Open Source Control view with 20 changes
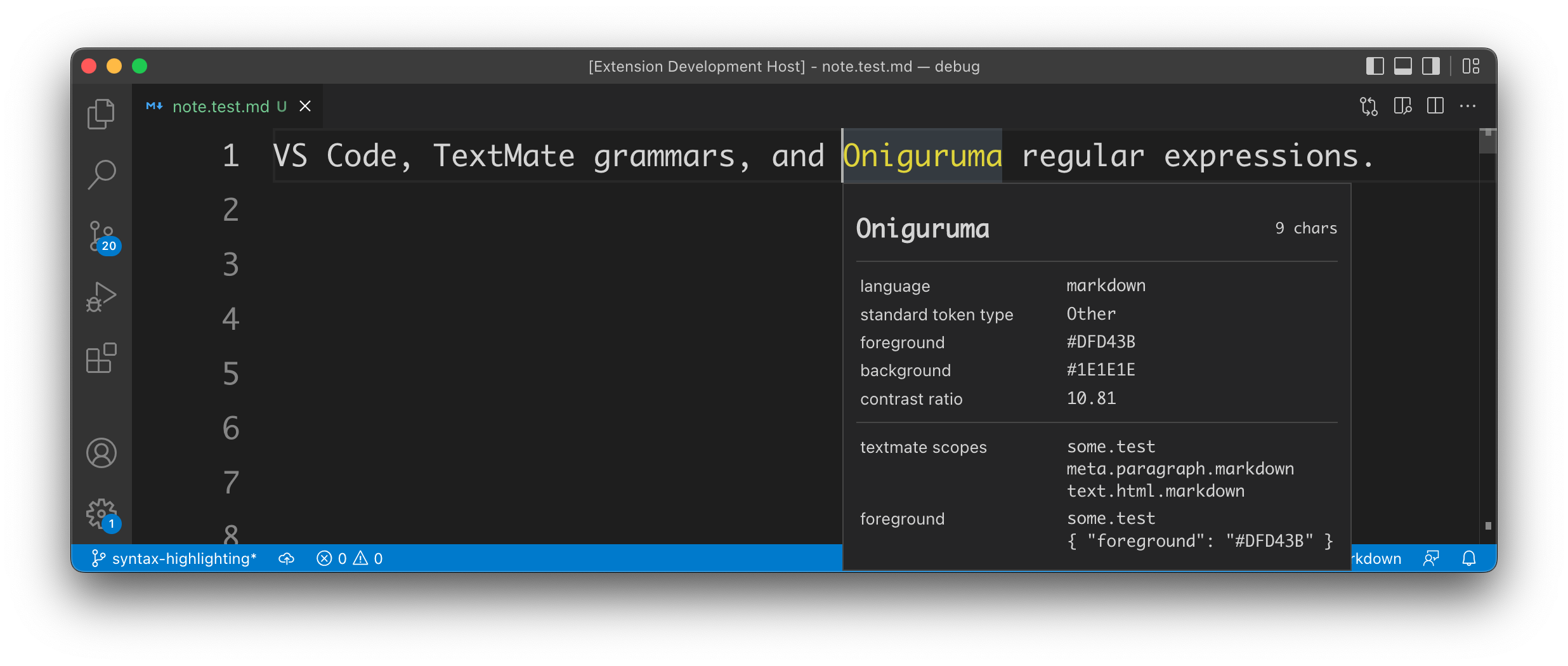Image resolution: width=1568 pixels, height=666 pixels. 103,237
